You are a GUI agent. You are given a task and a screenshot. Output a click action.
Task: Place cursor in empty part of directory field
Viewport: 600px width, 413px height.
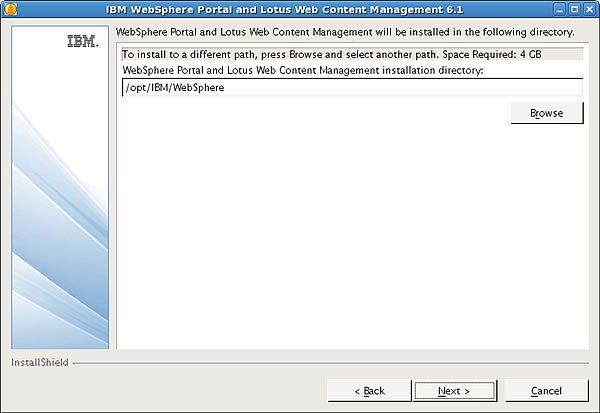click(x=402, y=88)
